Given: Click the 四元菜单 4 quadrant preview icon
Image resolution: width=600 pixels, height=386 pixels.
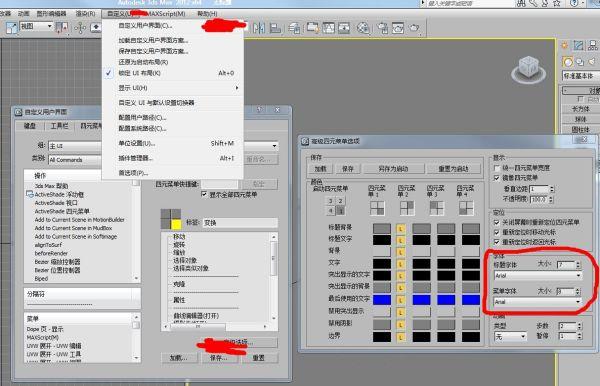Looking at the screenshot, I should coord(466,208).
